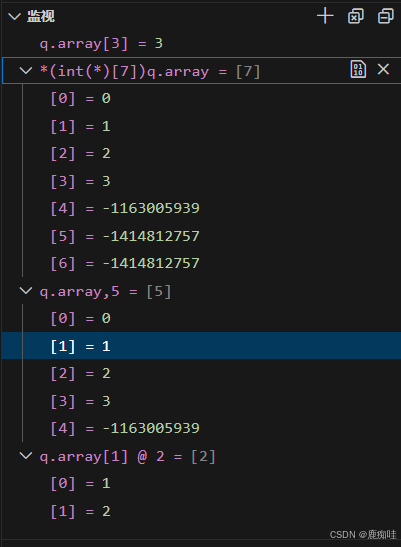
Task: Add a new watch expression
Action: (x=325, y=16)
